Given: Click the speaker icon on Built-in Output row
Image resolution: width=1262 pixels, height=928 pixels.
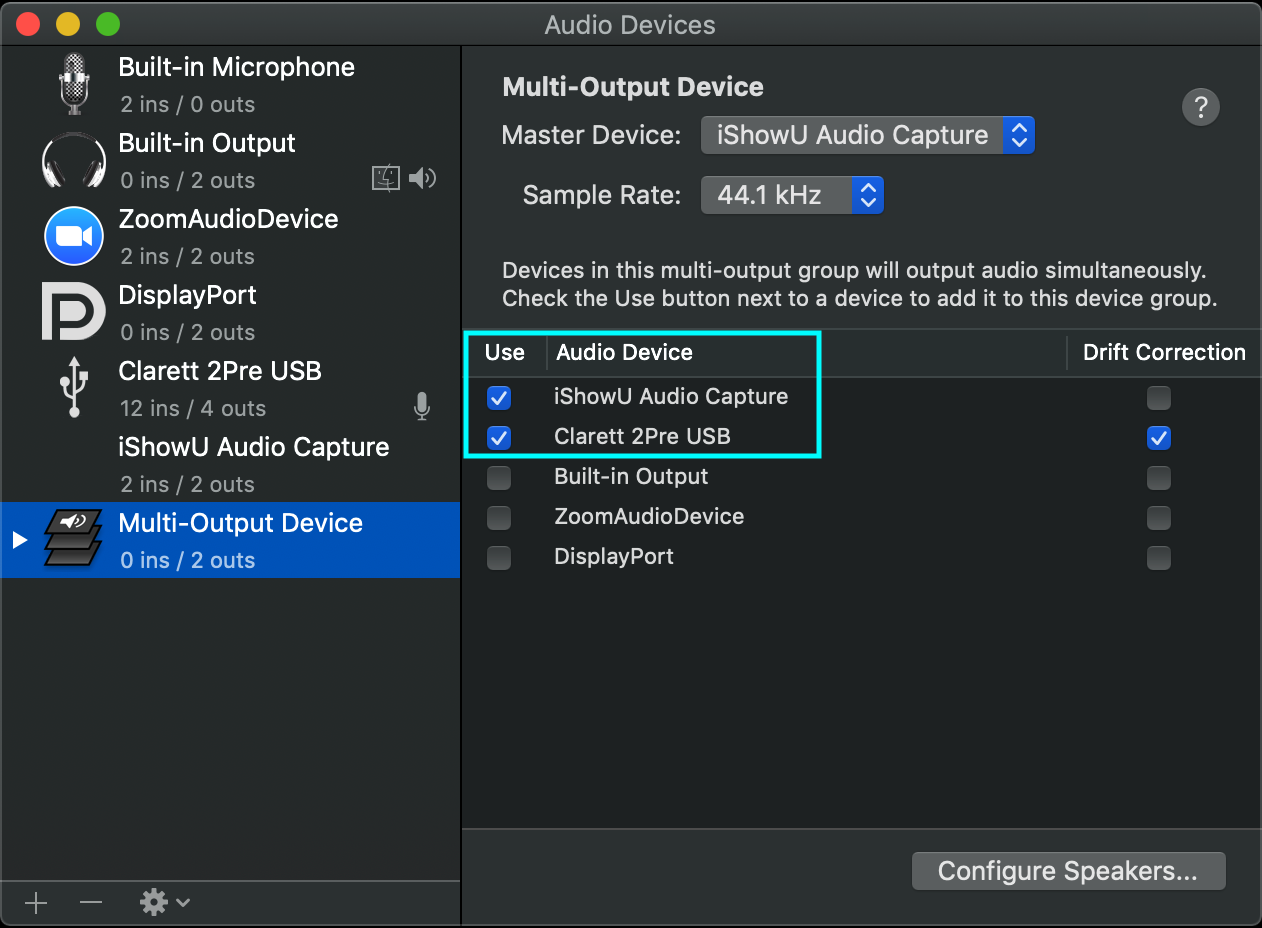Looking at the screenshot, I should tap(423, 179).
